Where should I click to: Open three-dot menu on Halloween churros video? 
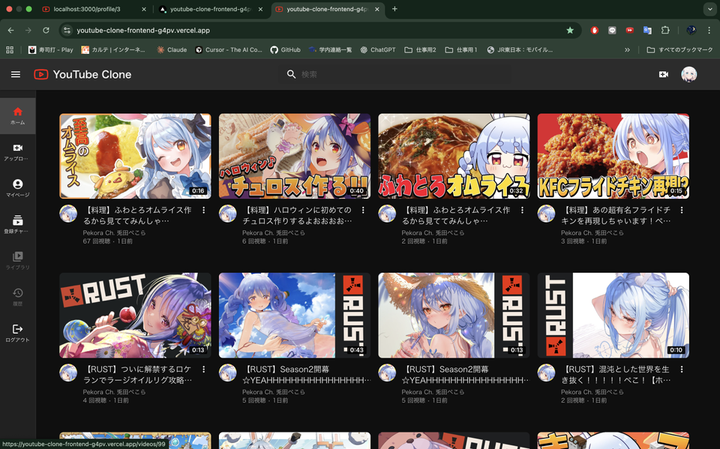(x=364, y=211)
